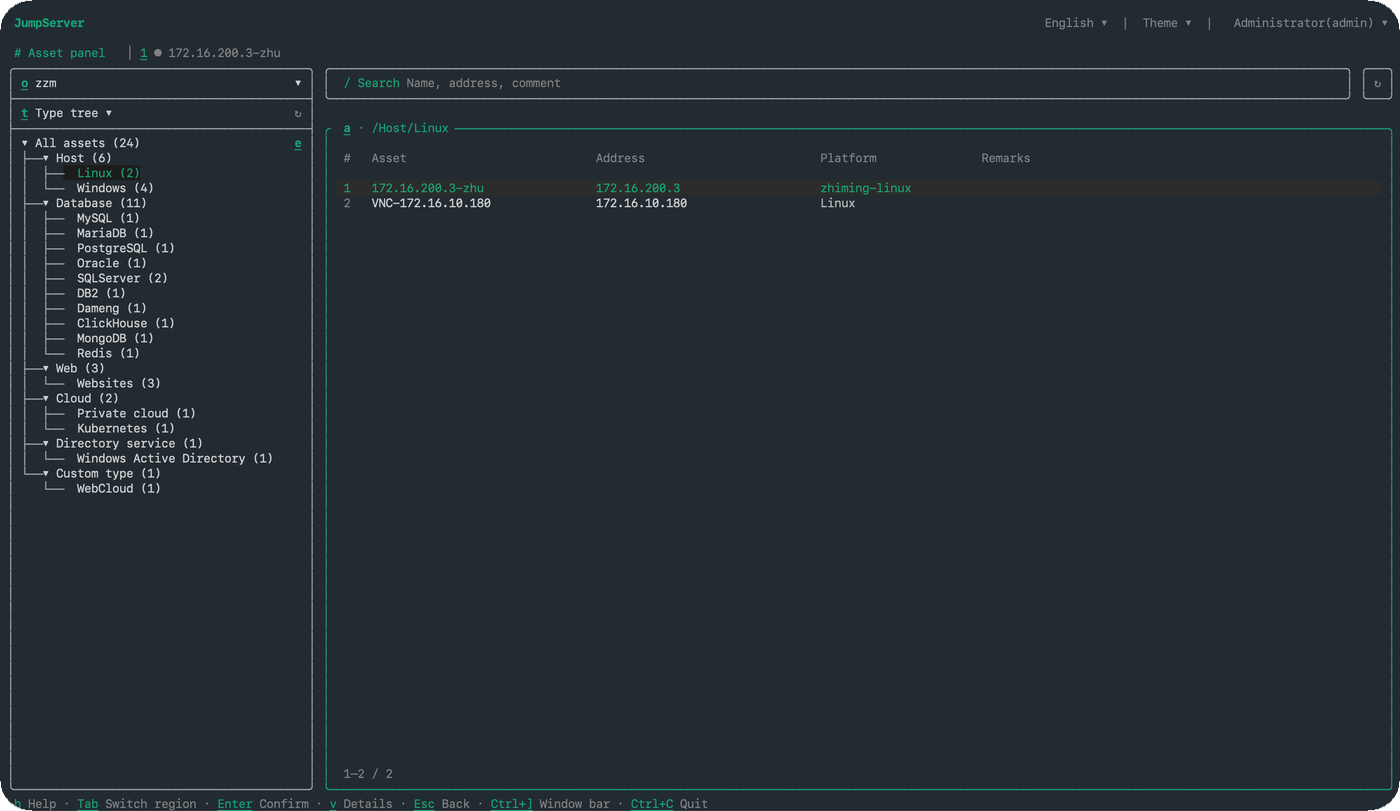Image resolution: width=1400 pixels, height=811 pixels.
Task: Click Enter Confirm hint in footer
Action: tap(264, 804)
